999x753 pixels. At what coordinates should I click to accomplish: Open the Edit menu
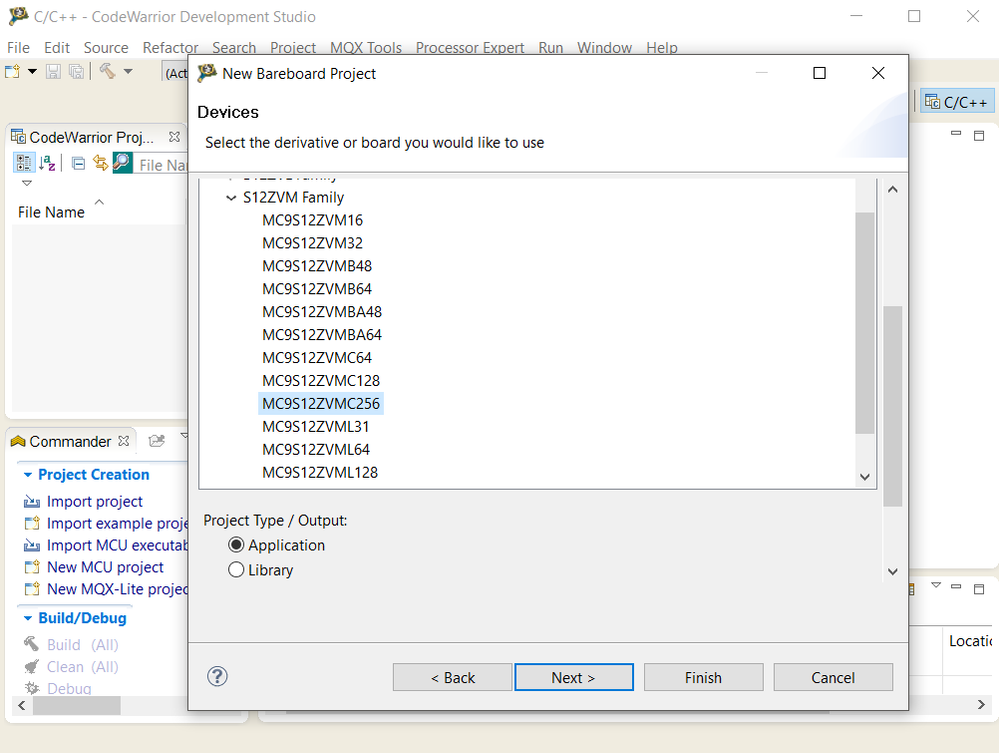[x=57, y=48]
